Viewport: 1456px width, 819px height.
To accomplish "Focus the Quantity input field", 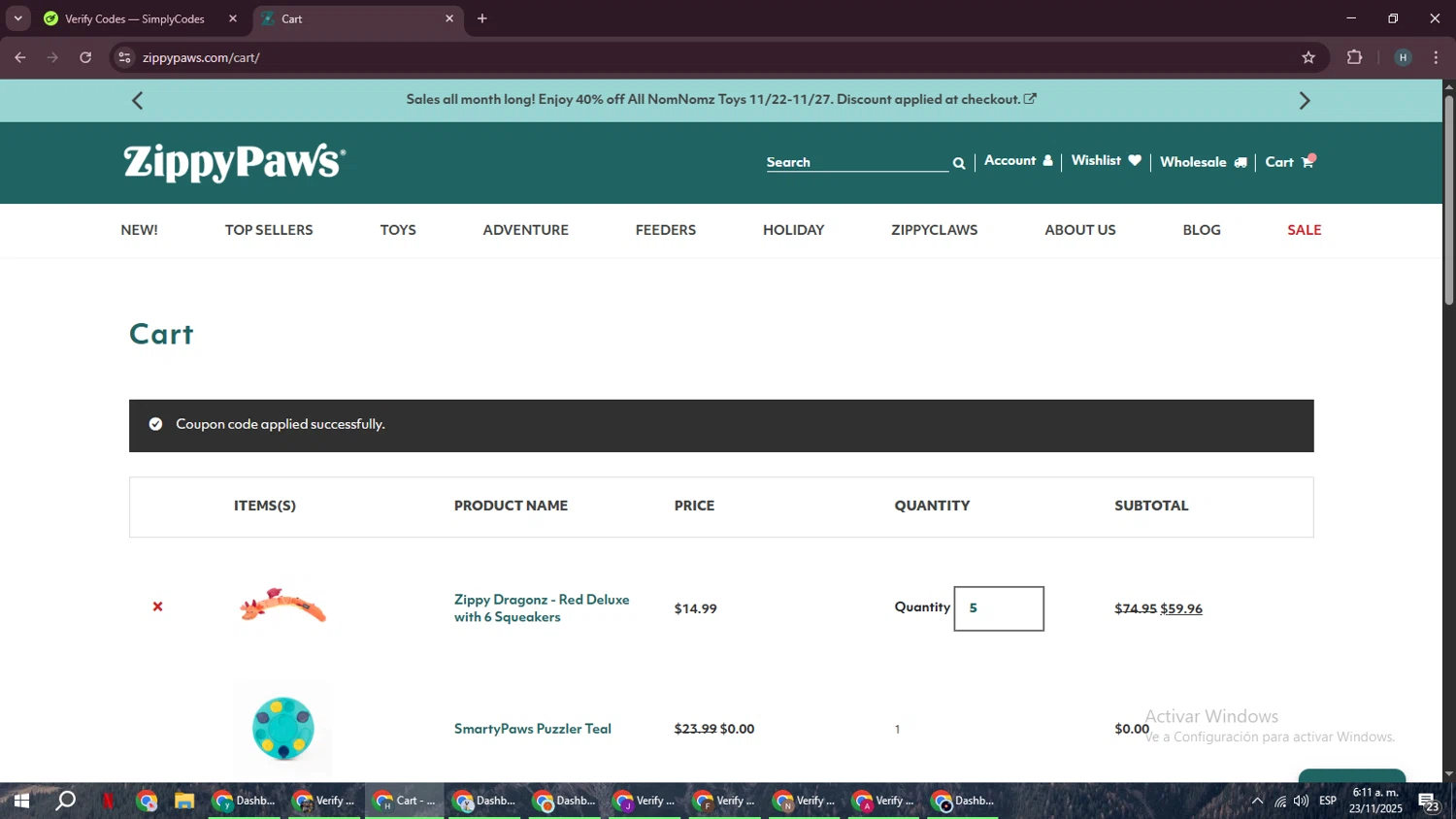I will pos(999,608).
